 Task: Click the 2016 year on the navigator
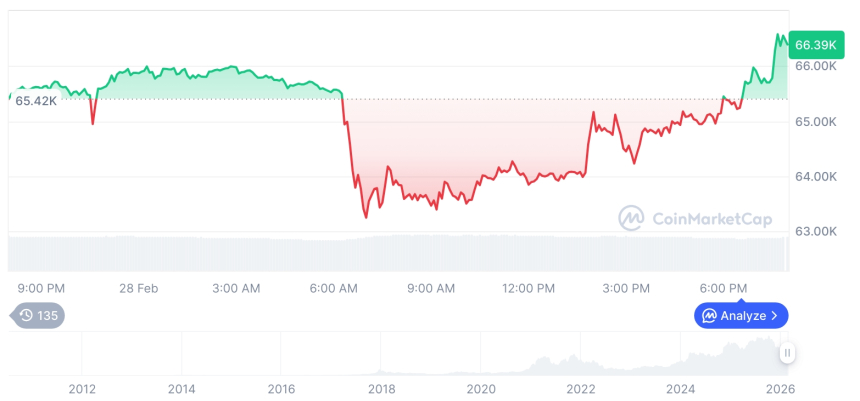(281, 388)
